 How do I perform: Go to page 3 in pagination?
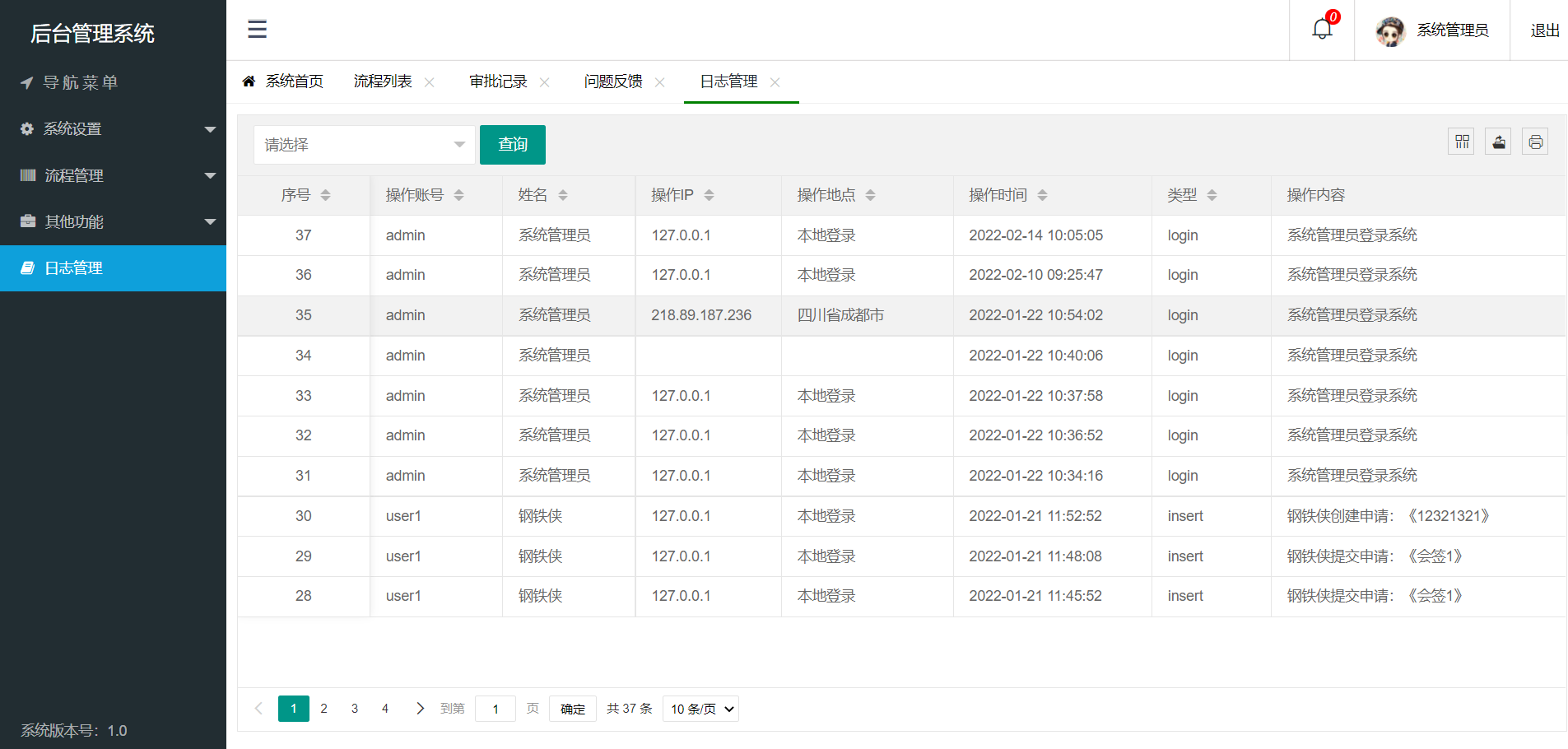(x=354, y=708)
